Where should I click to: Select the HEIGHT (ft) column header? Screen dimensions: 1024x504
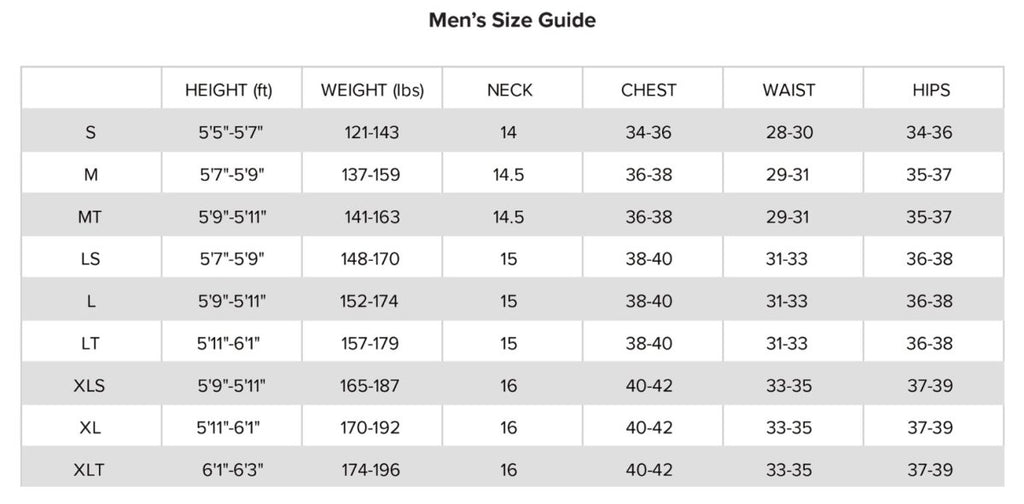click(x=229, y=90)
